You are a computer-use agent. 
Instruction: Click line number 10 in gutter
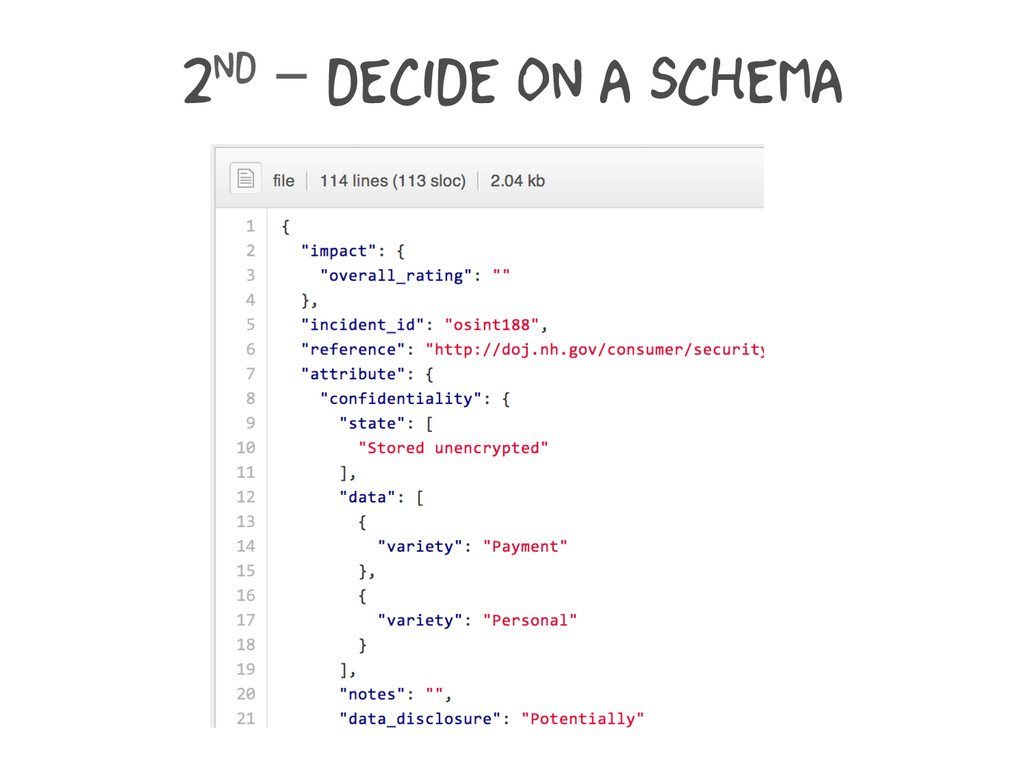pyautogui.click(x=246, y=447)
